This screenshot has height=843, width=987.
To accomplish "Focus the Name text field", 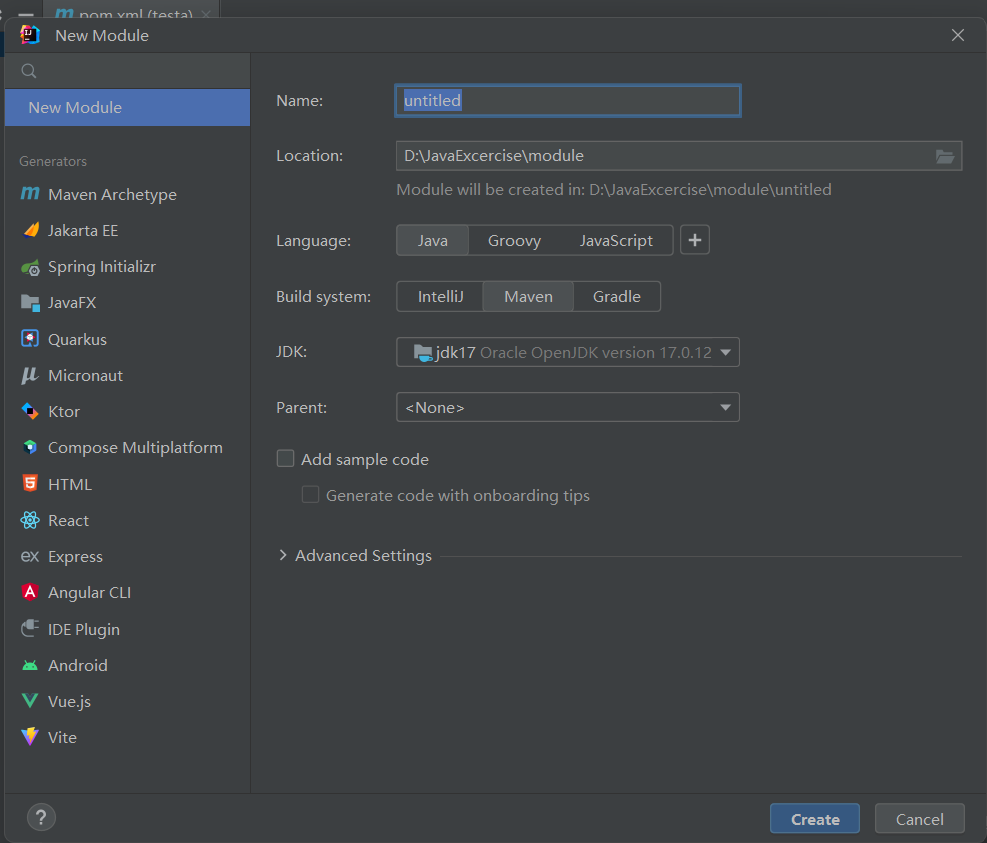I will click(x=568, y=101).
